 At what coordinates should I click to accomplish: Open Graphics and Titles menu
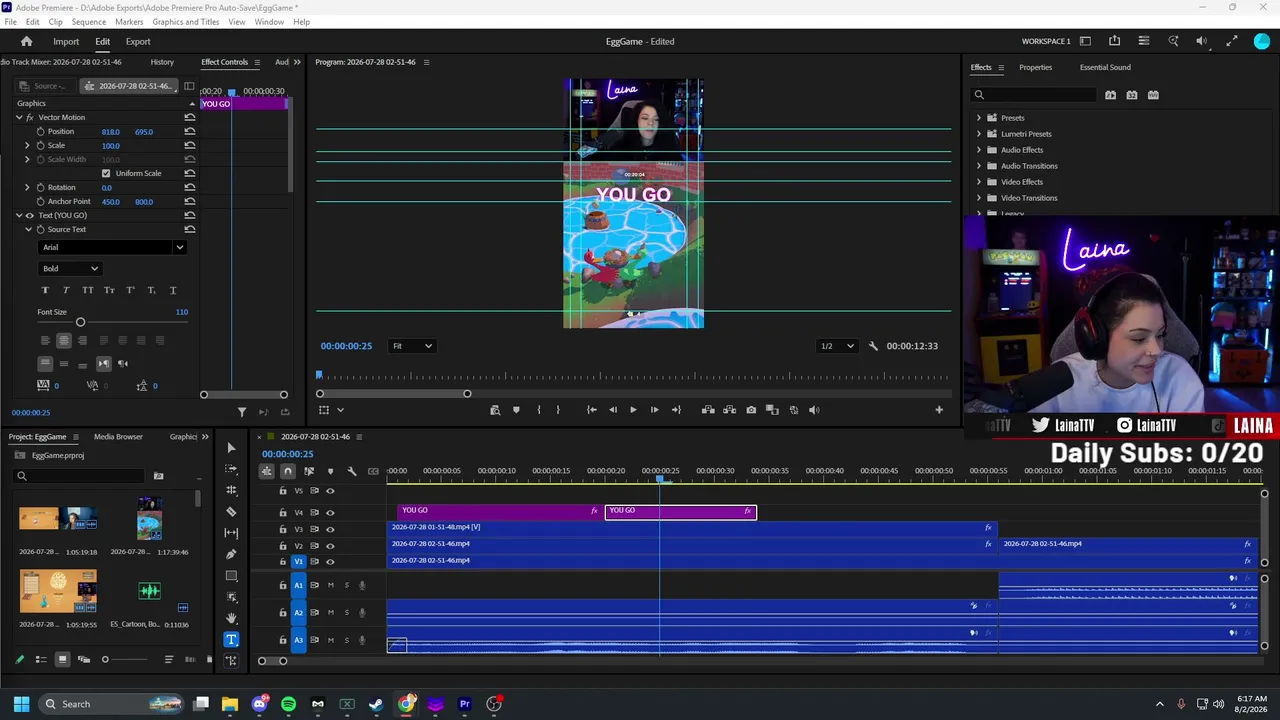coord(186,22)
